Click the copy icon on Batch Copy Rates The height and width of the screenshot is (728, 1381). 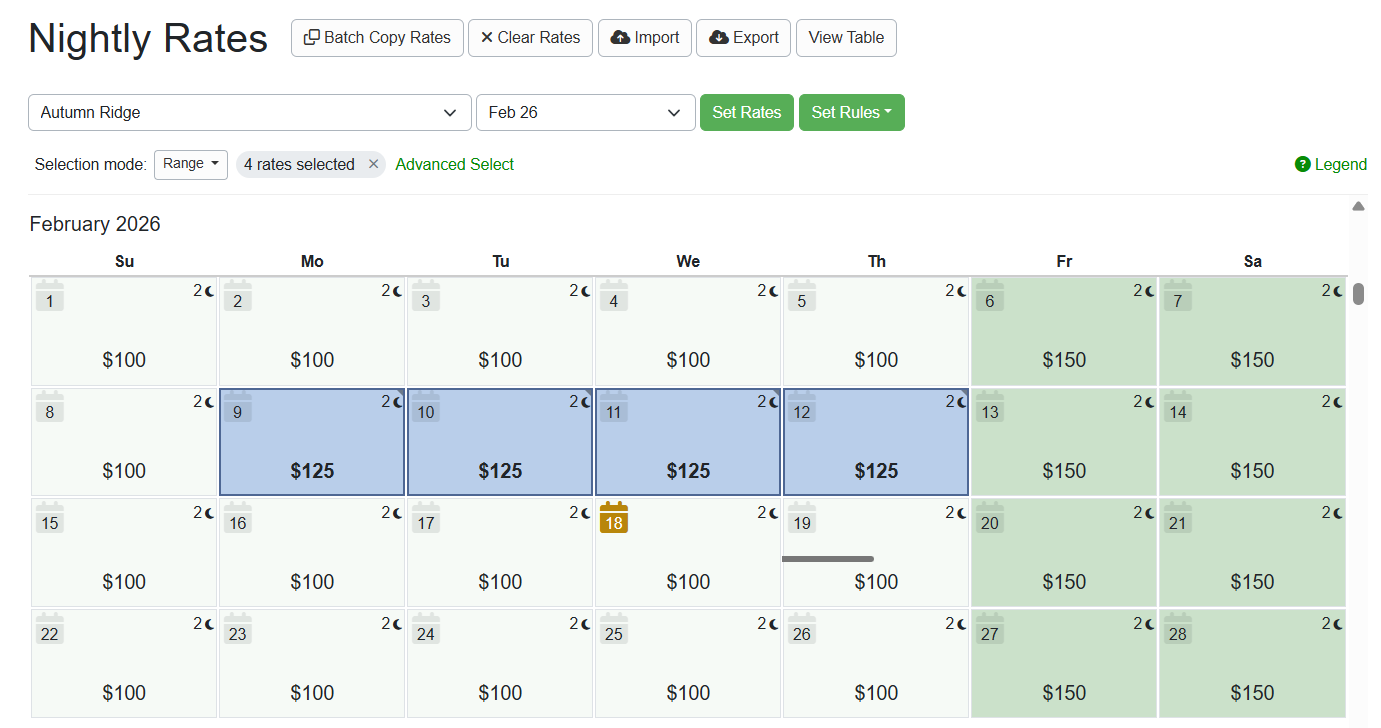(311, 37)
